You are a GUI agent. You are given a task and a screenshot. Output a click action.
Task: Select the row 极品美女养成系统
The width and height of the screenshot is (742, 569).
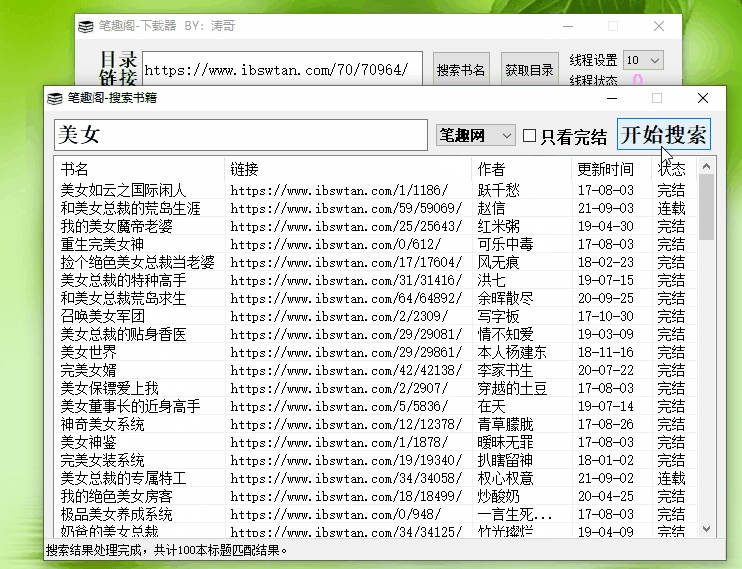376,514
